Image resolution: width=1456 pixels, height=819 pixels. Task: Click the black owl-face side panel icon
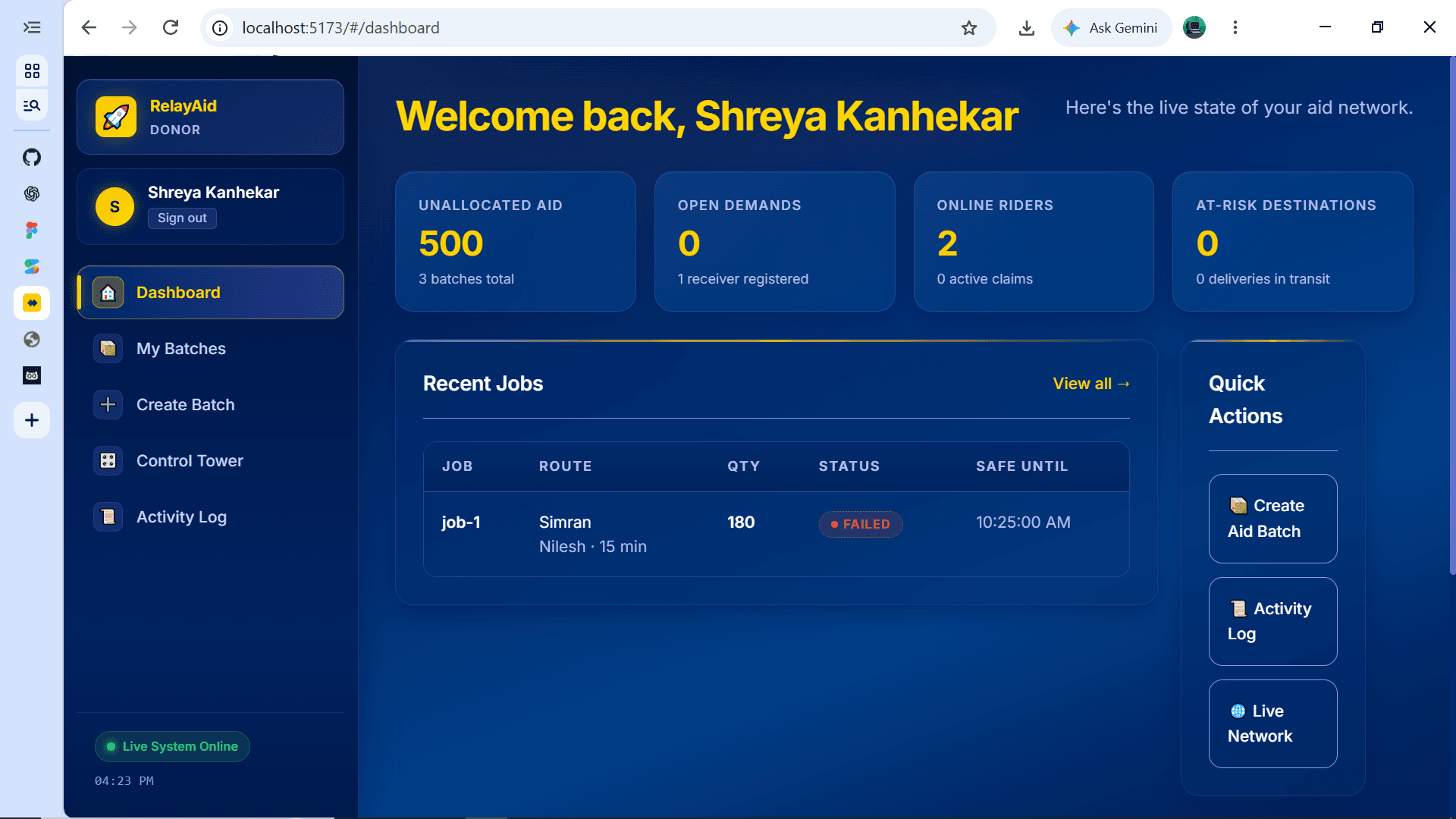32,375
